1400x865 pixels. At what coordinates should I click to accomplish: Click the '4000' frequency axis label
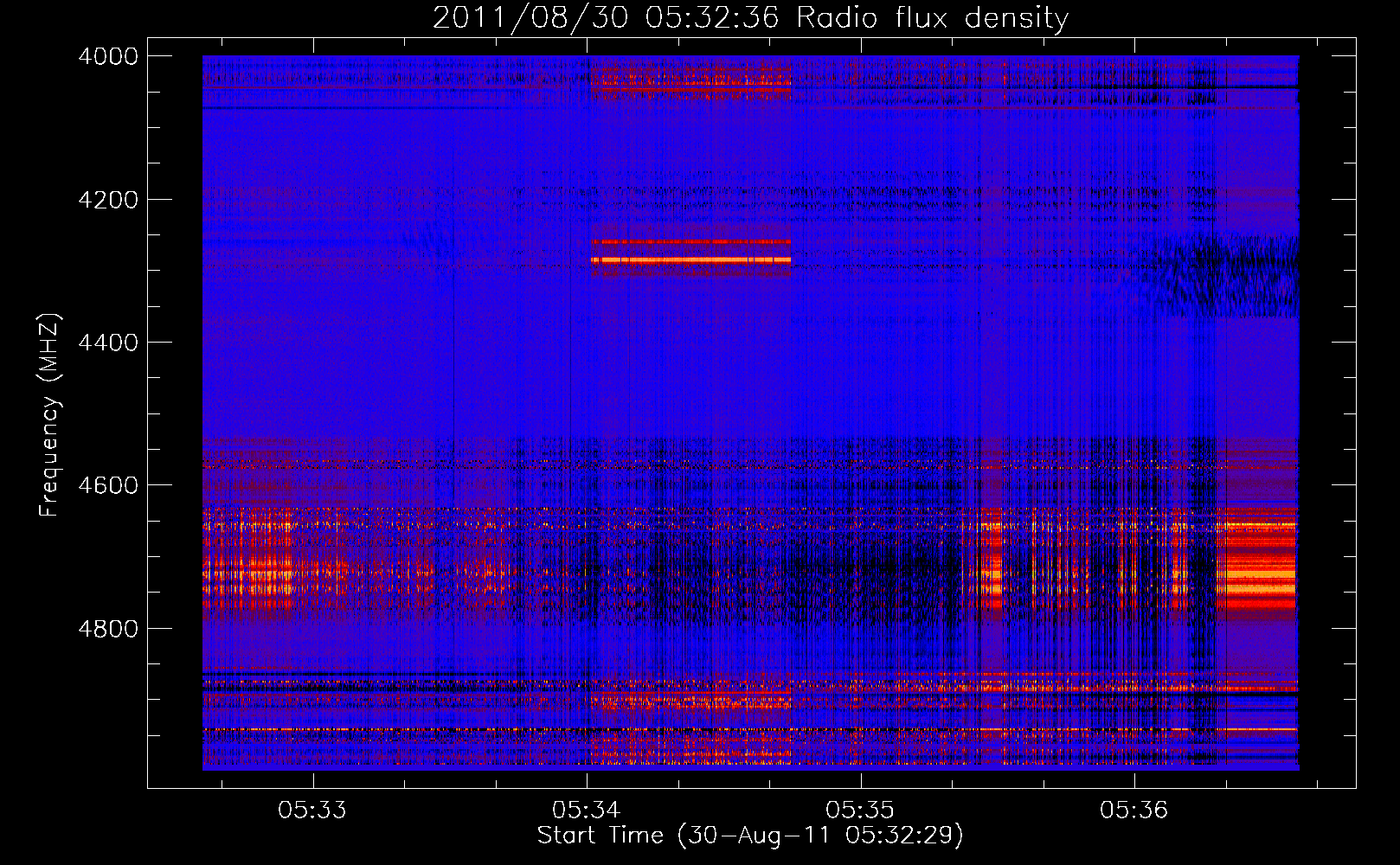pos(108,56)
